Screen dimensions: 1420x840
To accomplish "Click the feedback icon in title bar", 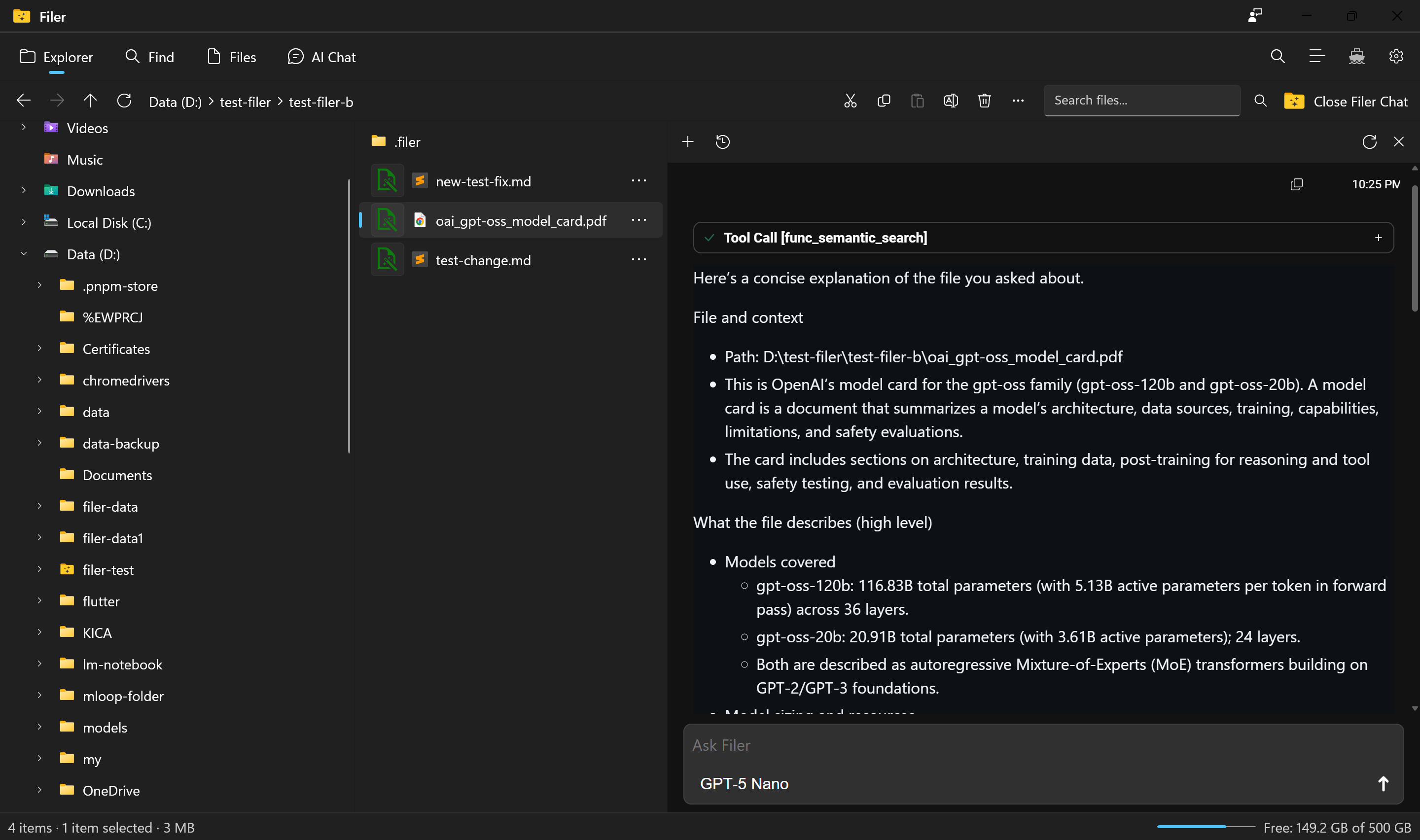I will pos(1255,16).
